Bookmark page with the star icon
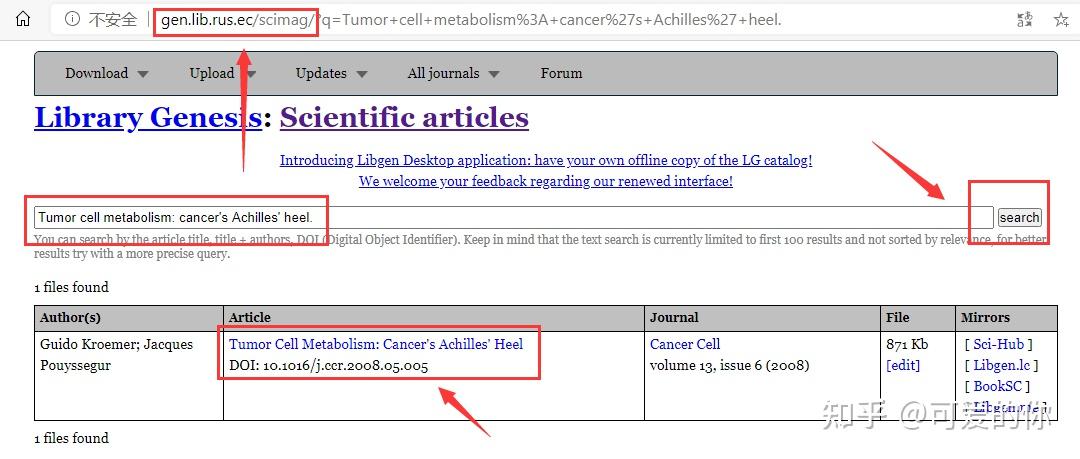Viewport: 1080px width, 459px height. 1061,20
